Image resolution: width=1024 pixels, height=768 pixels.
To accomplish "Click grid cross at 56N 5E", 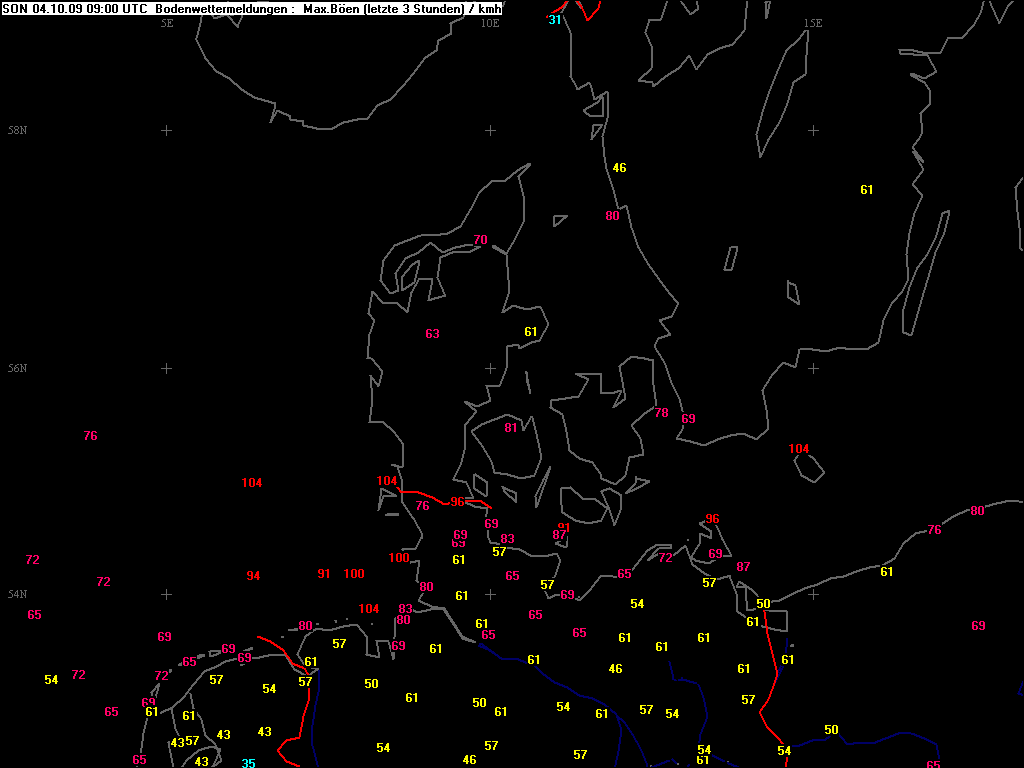I will pos(167,368).
